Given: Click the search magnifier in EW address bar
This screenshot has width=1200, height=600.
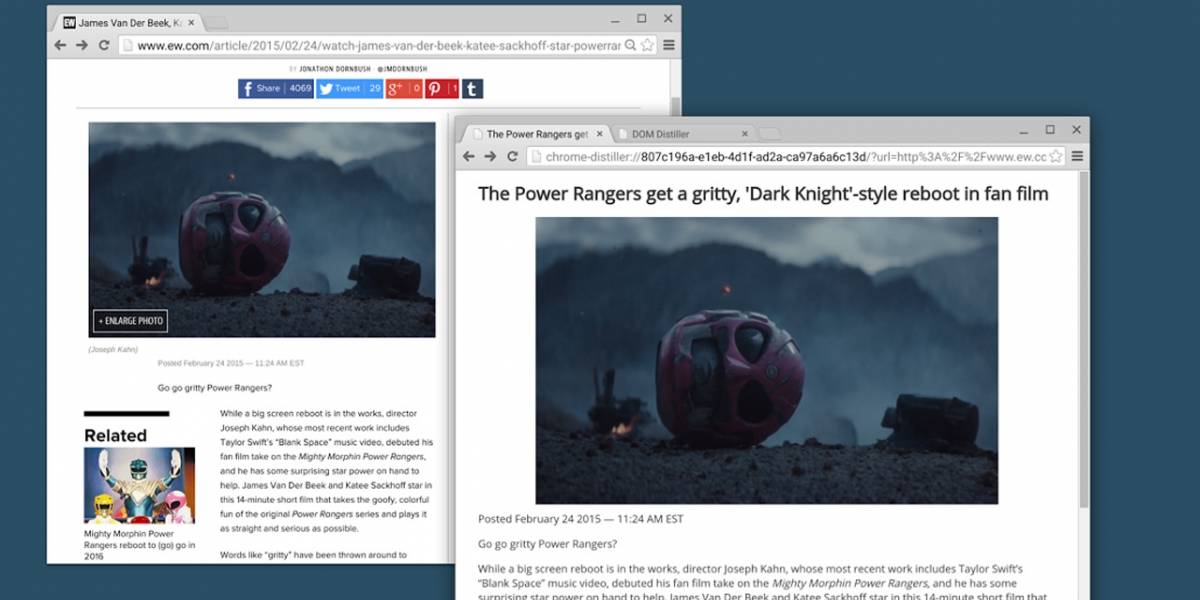Looking at the screenshot, I should tap(631, 45).
